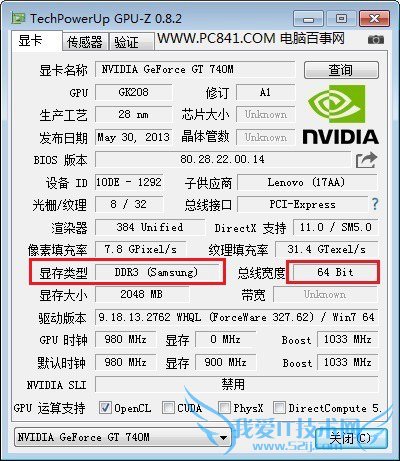Click the camera screenshot icon

click(376, 40)
